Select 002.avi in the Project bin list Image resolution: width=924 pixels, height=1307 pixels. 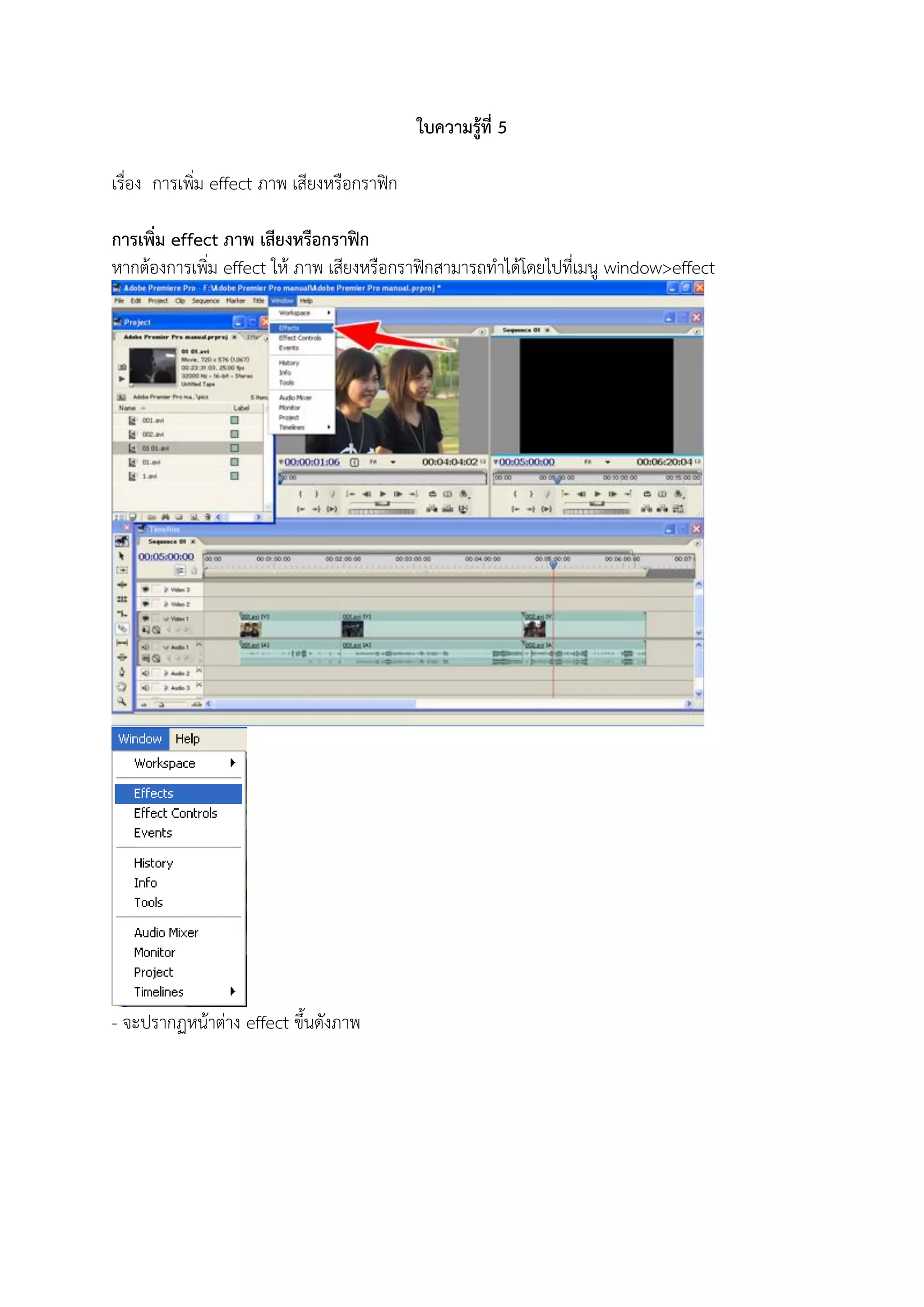[x=153, y=434]
